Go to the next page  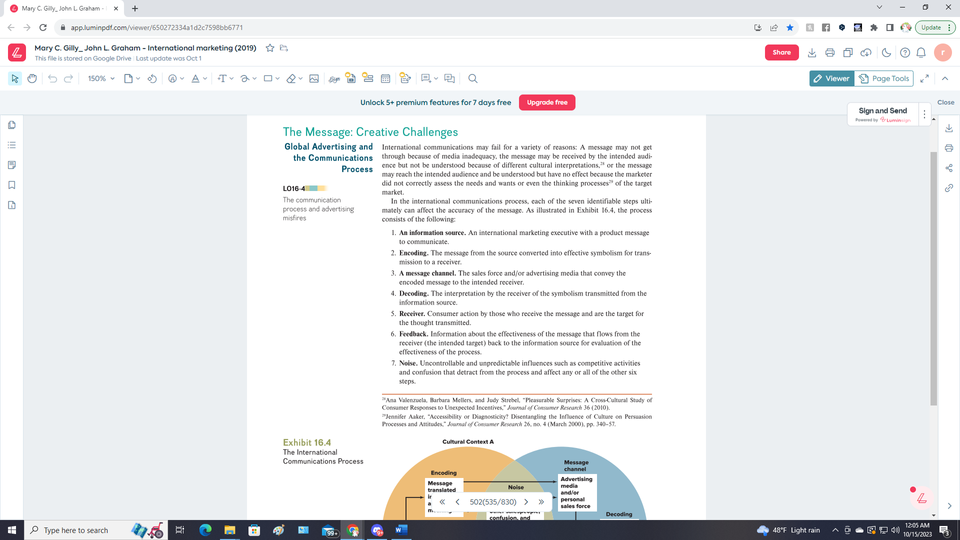[x=526, y=502]
